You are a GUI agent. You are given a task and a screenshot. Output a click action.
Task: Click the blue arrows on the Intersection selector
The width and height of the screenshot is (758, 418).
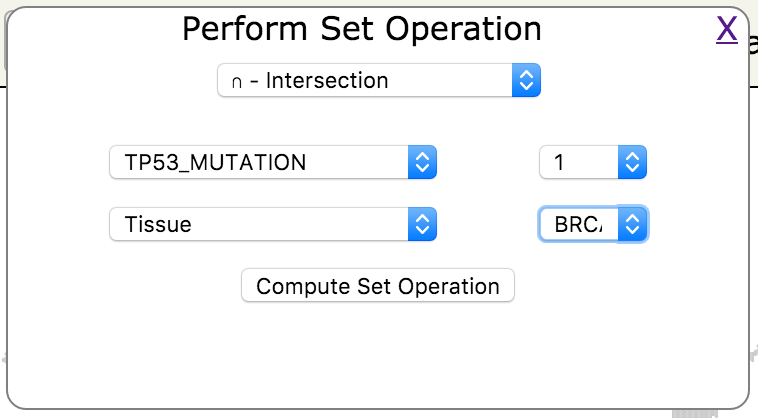pos(526,80)
